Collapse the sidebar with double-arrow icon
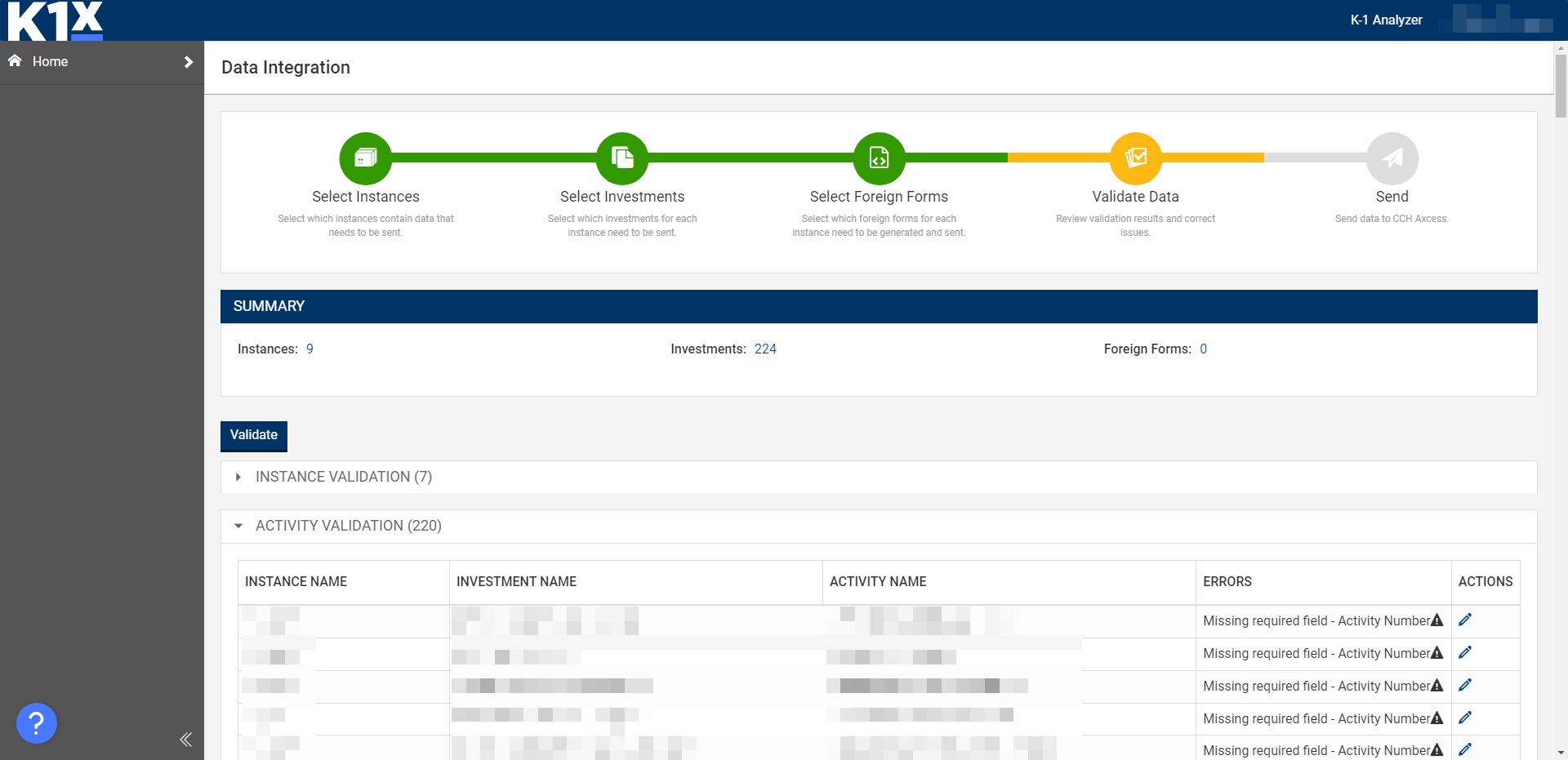1568x760 pixels. (x=185, y=740)
